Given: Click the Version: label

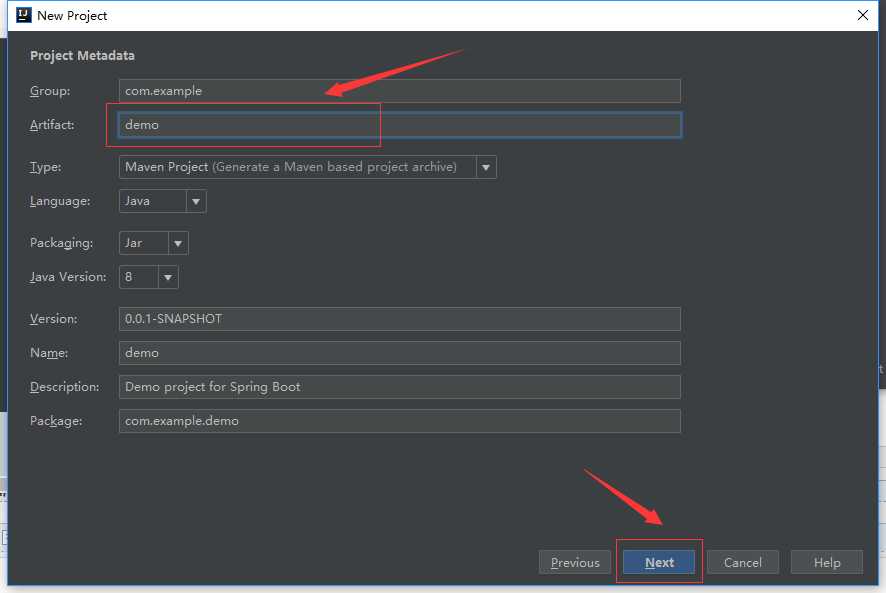Looking at the screenshot, I should [54, 319].
